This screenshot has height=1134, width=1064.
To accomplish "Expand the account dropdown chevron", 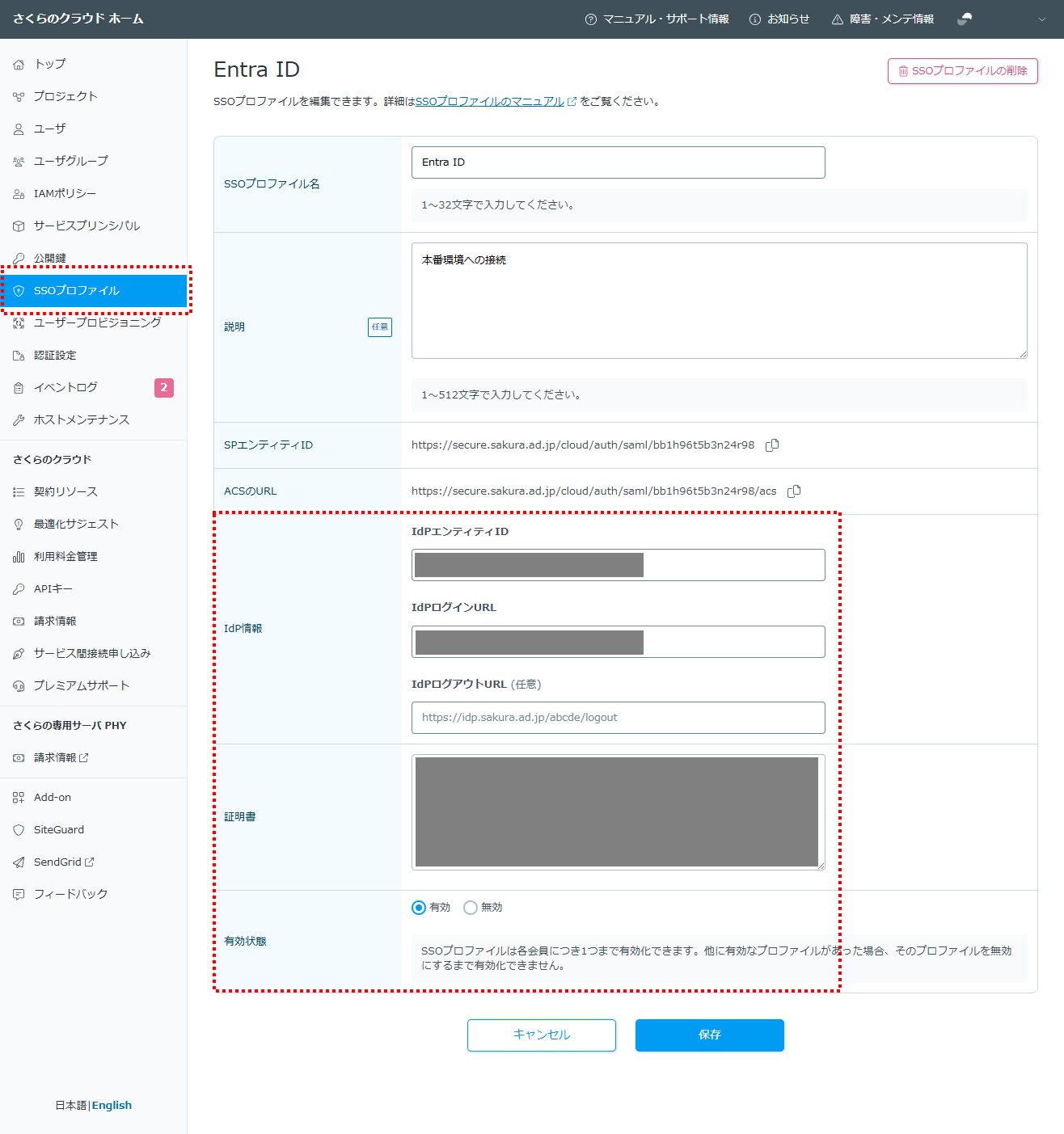I will tap(1041, 19).
